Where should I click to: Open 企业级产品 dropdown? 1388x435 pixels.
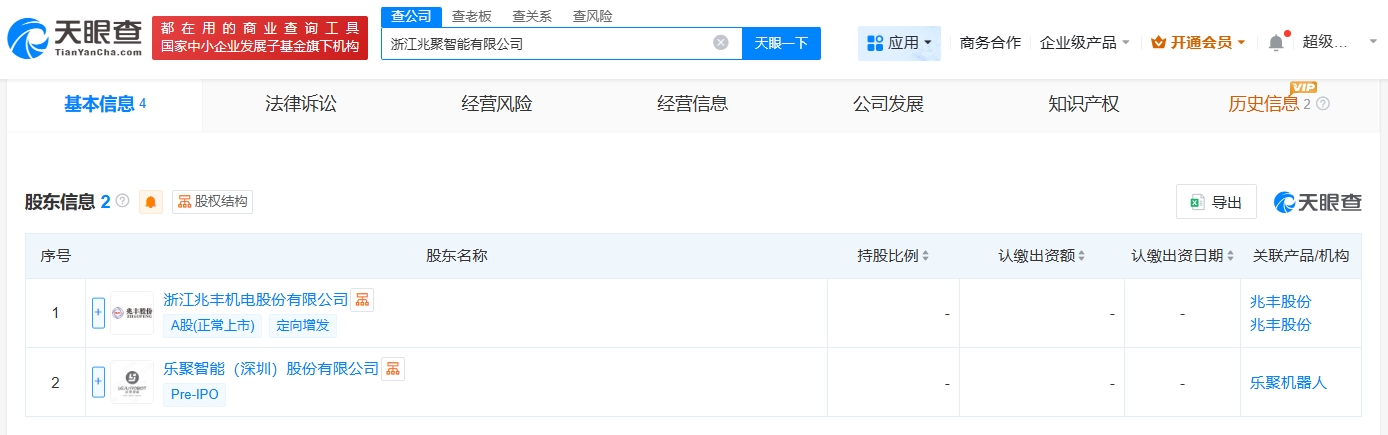(x=1084, y=43)
